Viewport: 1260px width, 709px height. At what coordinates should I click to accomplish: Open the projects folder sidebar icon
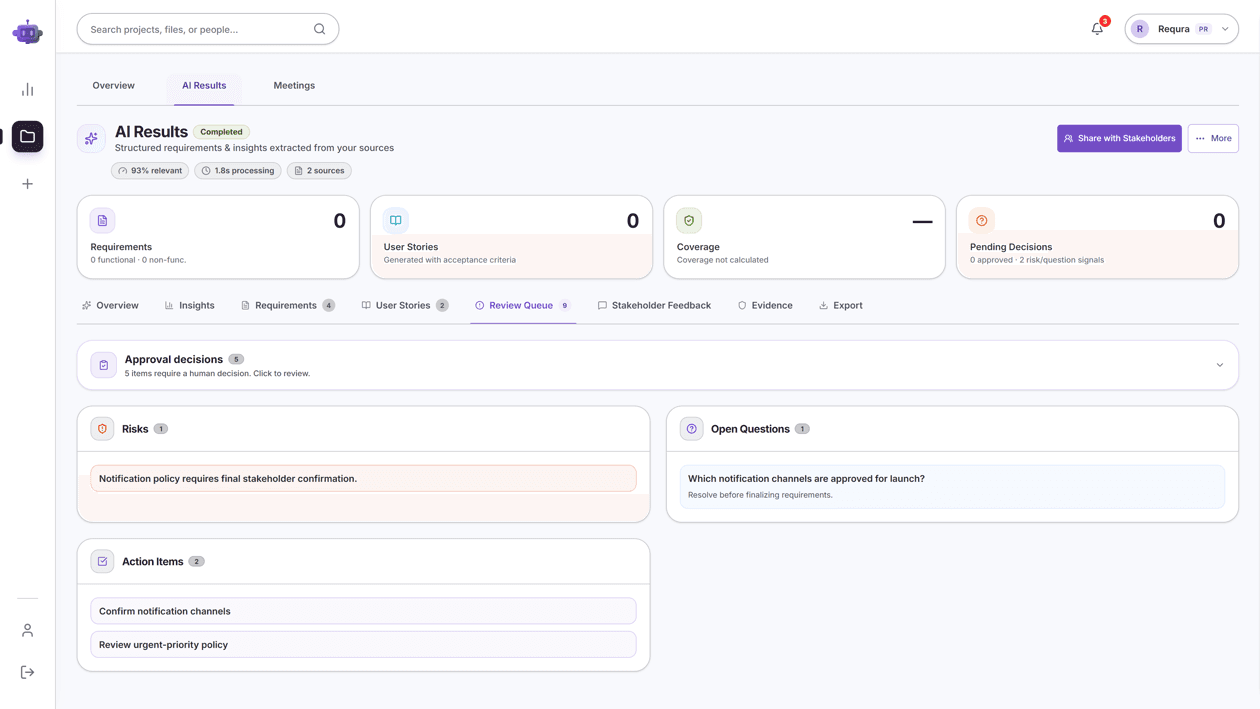(27, 136)
